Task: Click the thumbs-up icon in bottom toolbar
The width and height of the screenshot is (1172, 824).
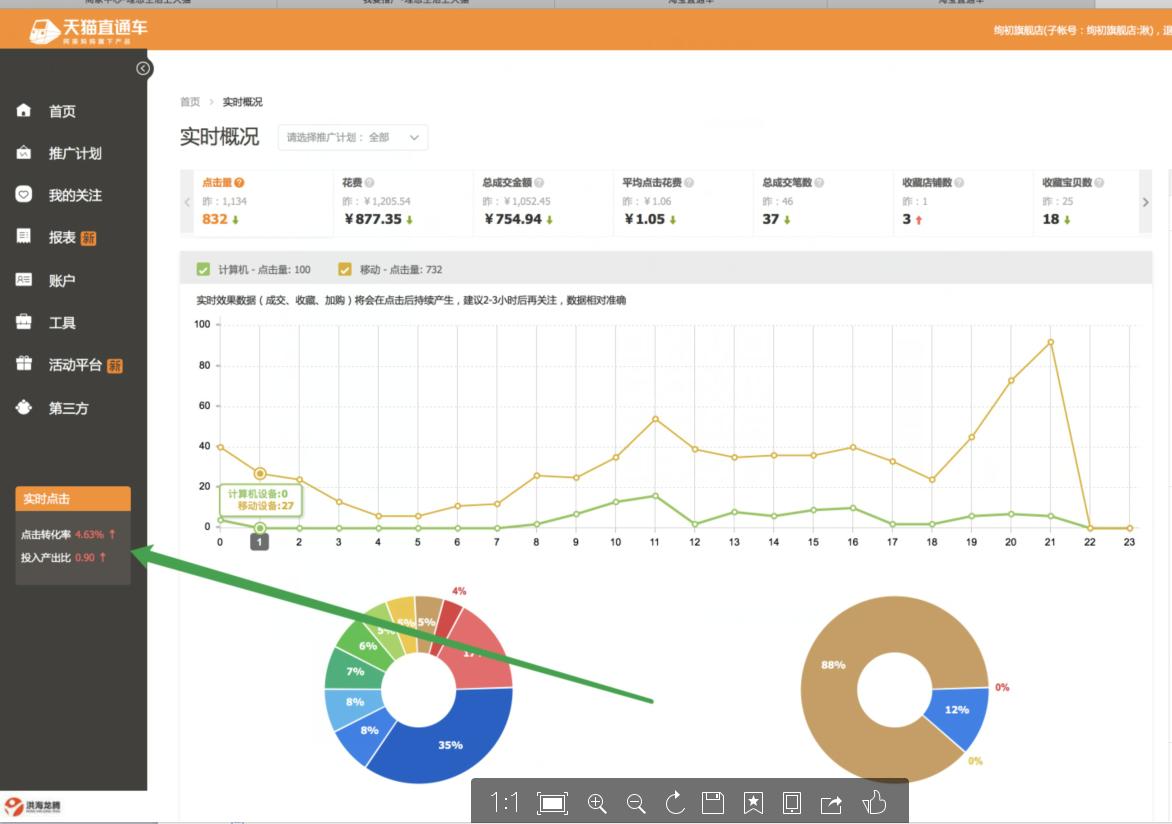Action: (x=874, y=802)
